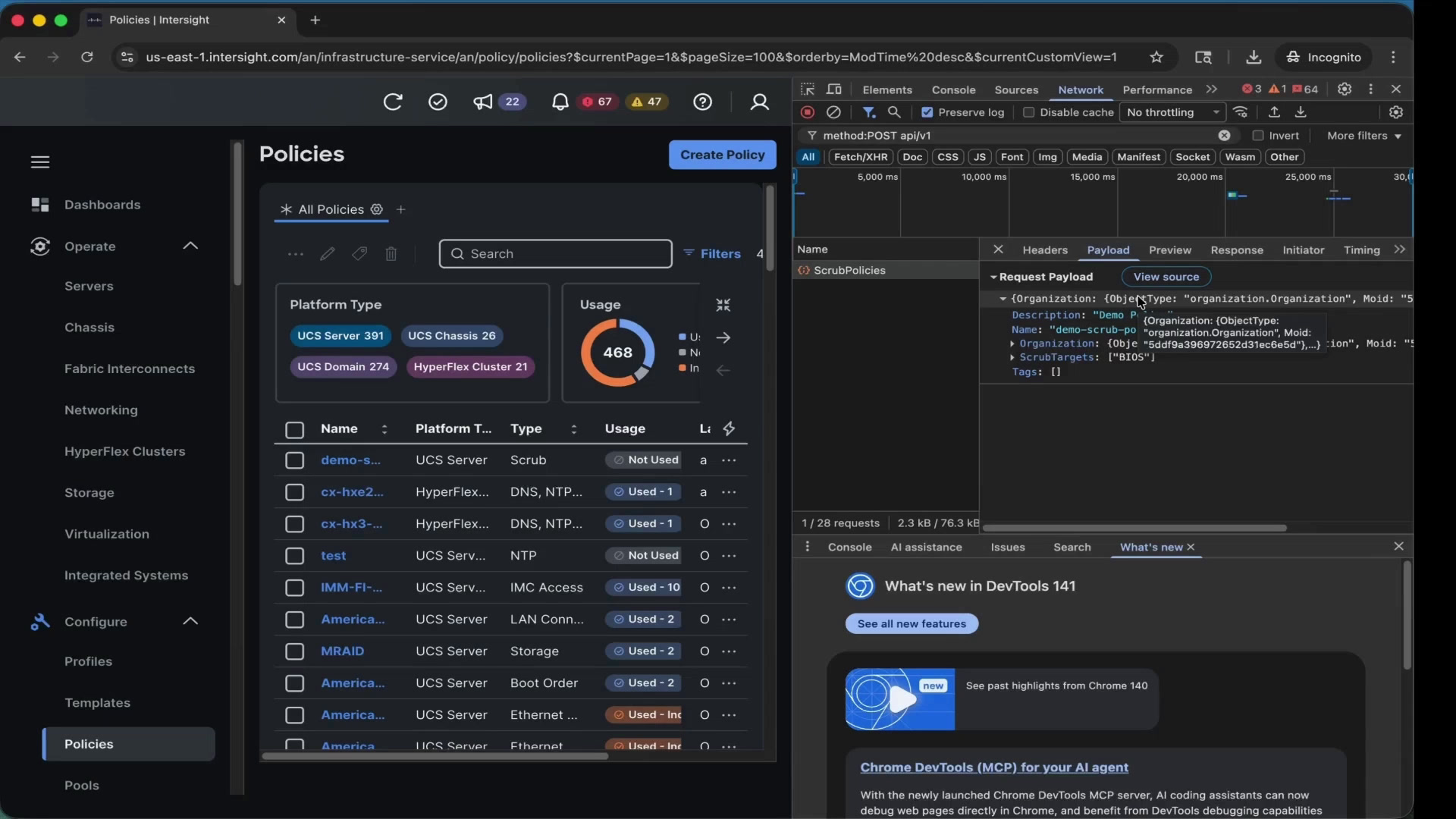
Task: Collapse the widgets with the shrink arrows icon
Action: pos(723,305)
